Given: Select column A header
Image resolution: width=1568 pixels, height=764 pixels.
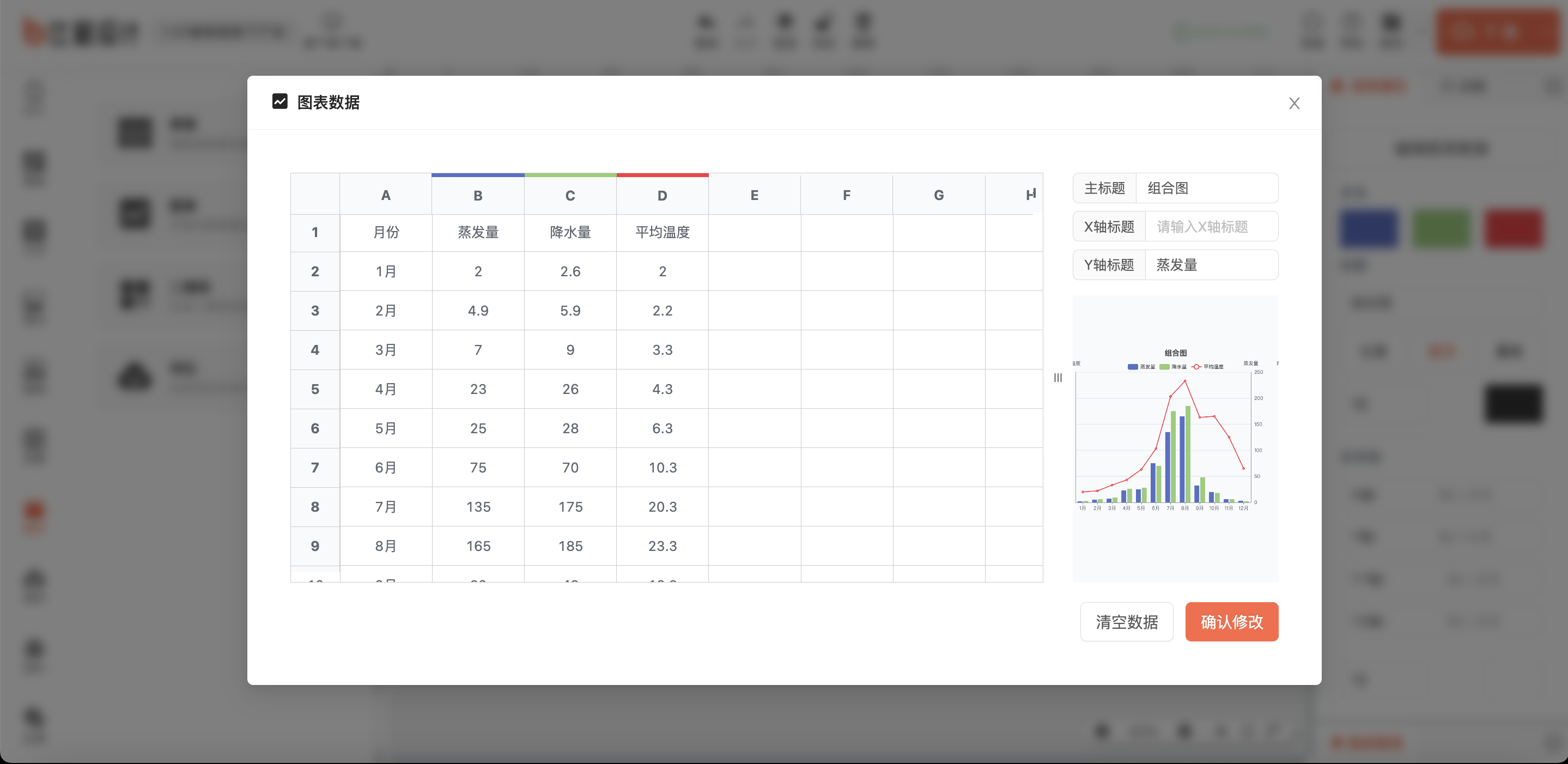Looking at the screenshot, I should click(385, 195).
